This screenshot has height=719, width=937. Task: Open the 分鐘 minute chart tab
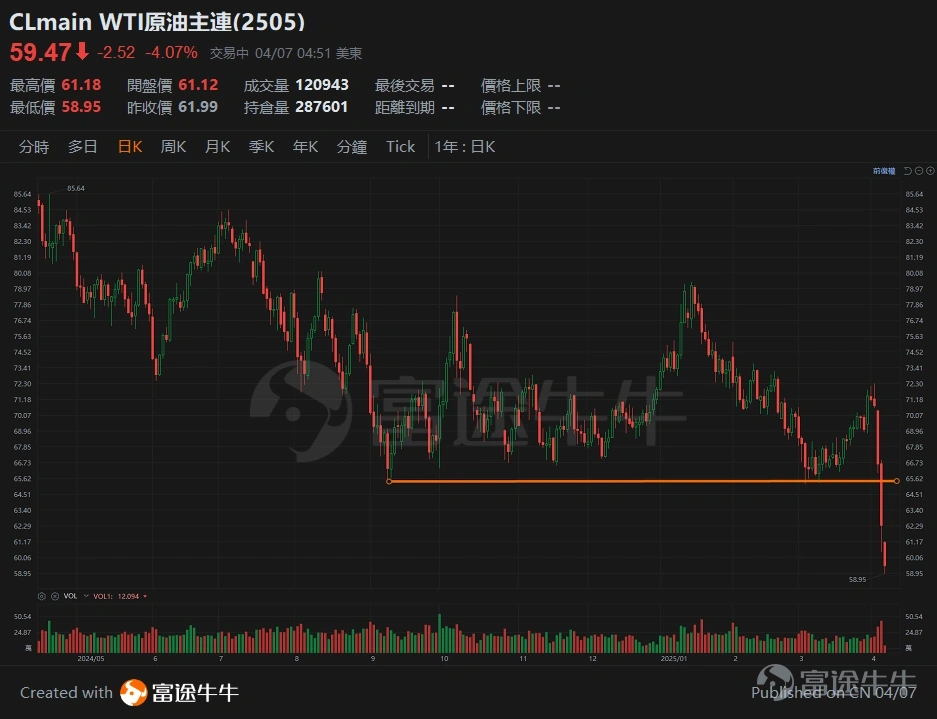pos(352,146)
